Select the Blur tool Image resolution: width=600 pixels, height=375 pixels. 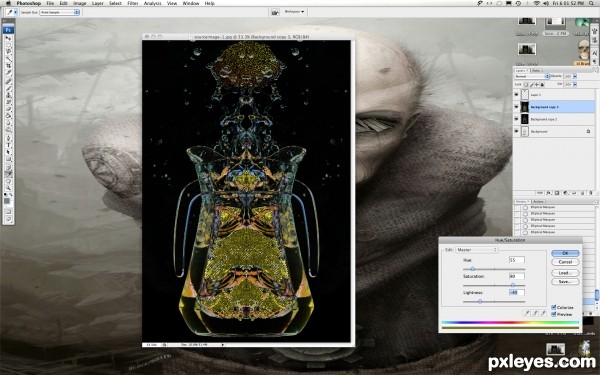point(8,122)
